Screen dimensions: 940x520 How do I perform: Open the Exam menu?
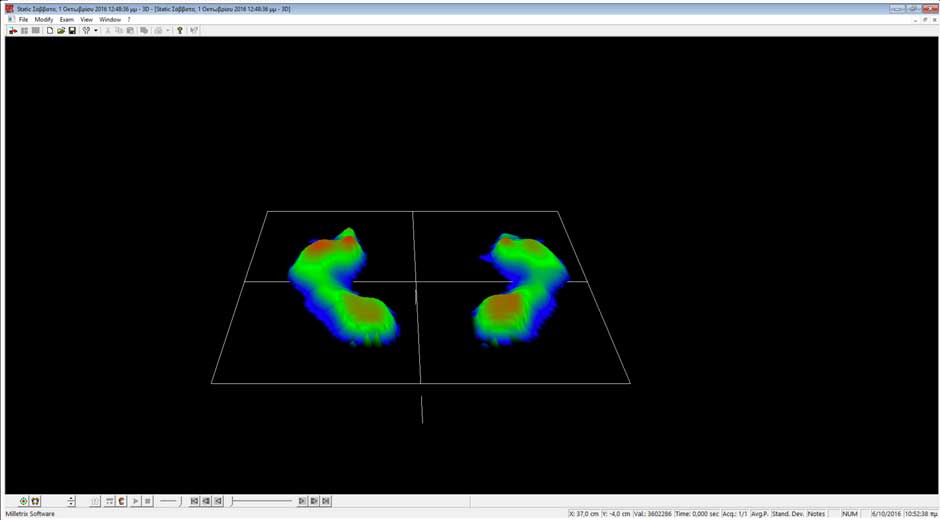point(66,19)
